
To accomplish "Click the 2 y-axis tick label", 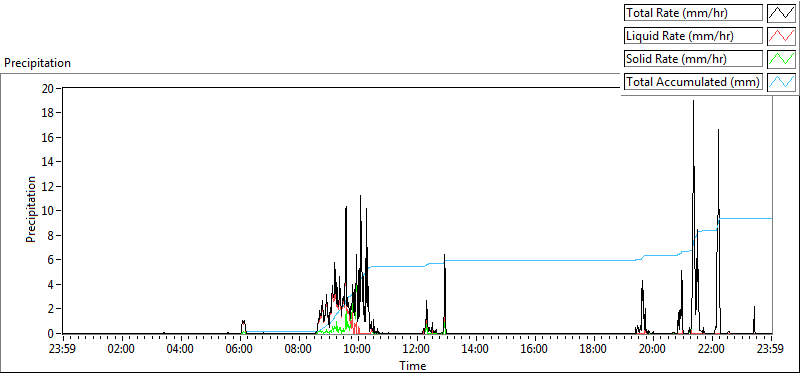I will coord(52,309).
